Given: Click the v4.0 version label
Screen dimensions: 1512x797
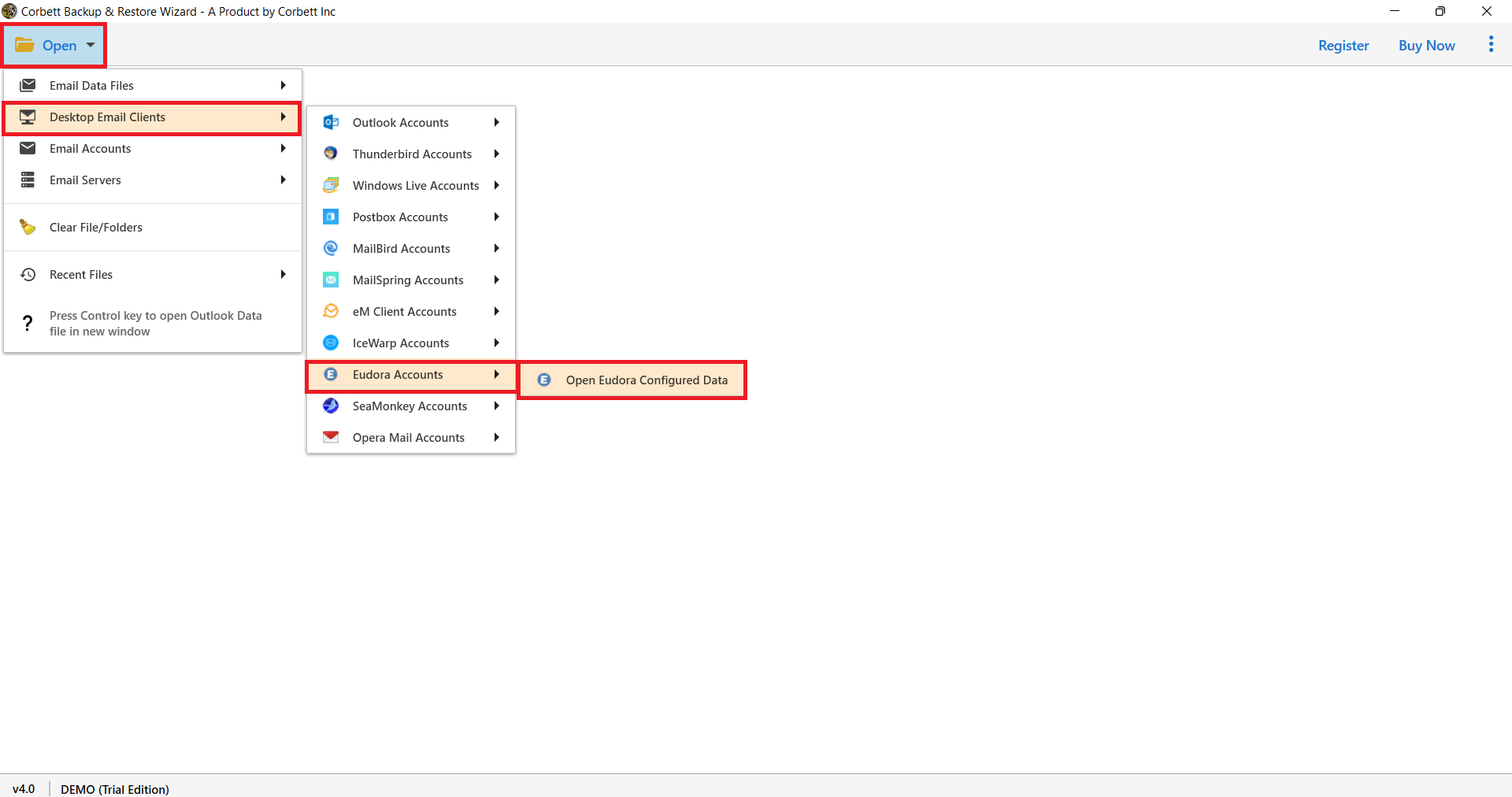Looking at the screenshot, I should pos(24,788).
